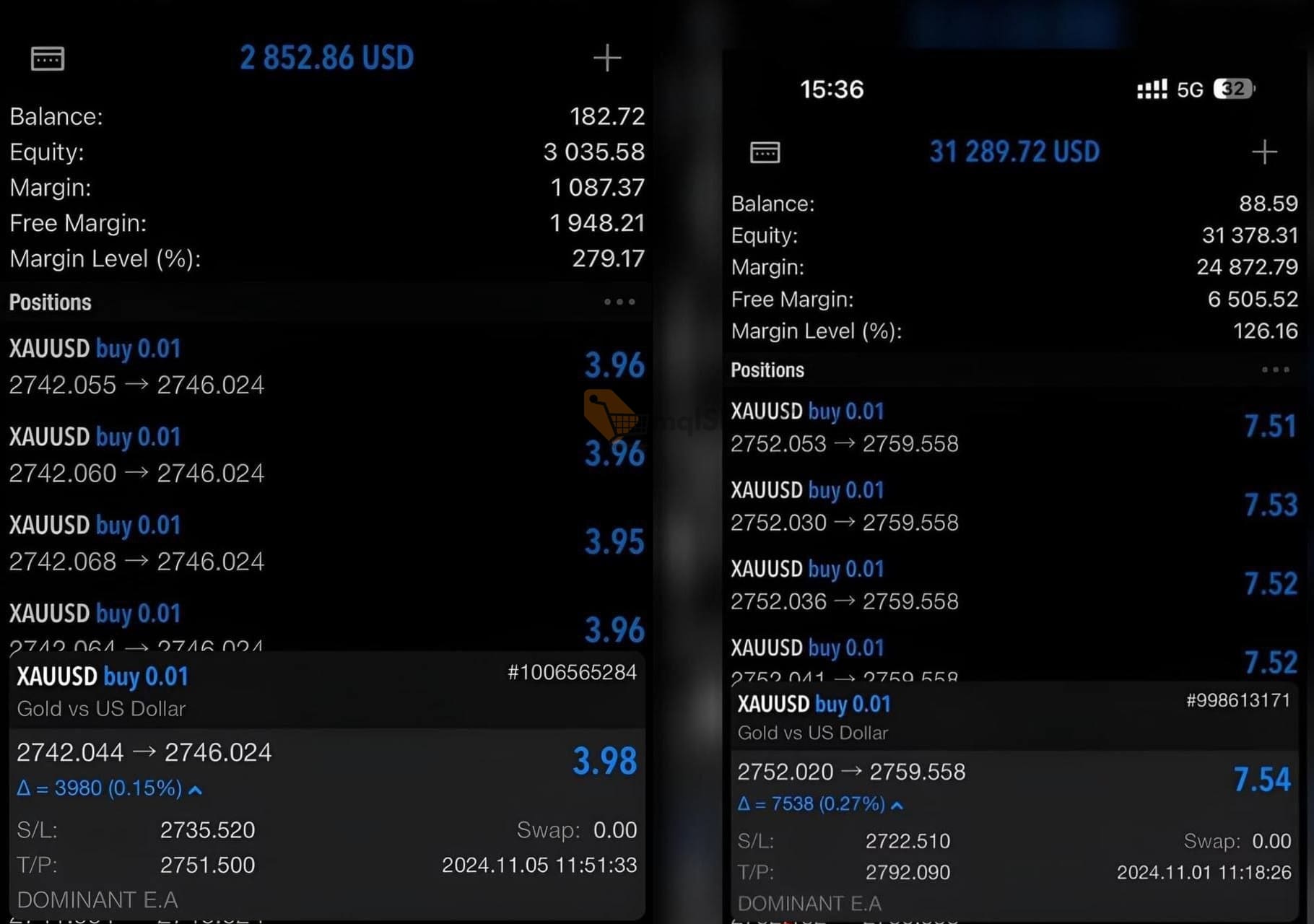This screenshot has height=924, width=1314.
Task: Collapse the Δ = 7538 (0.27%) details chevron
Action: pyautogui.click(x=897, y=806)
